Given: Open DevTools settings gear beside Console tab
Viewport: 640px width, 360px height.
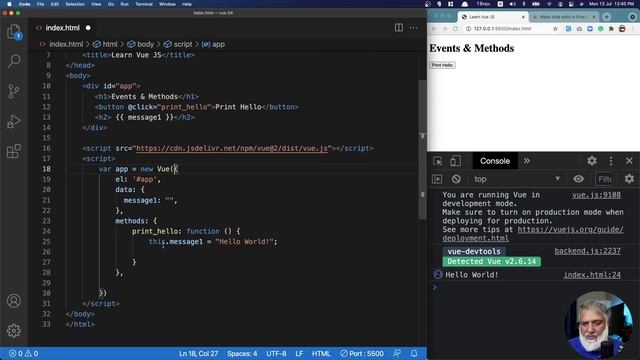Looking at the screenshot, I should point(592,161).
